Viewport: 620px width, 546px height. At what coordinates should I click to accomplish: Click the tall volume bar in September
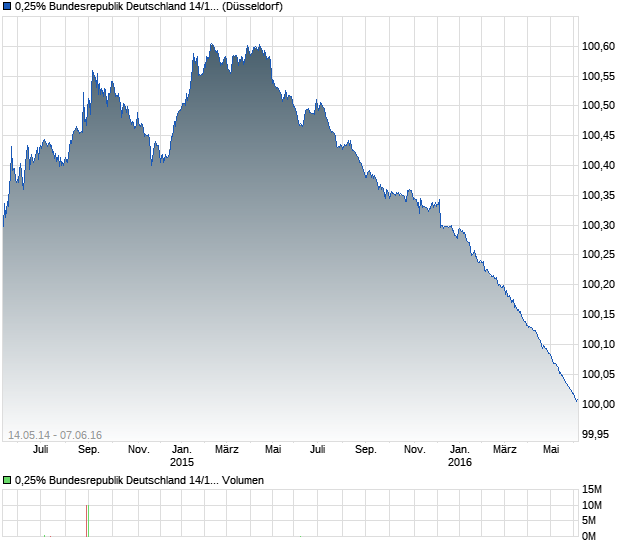87,521
